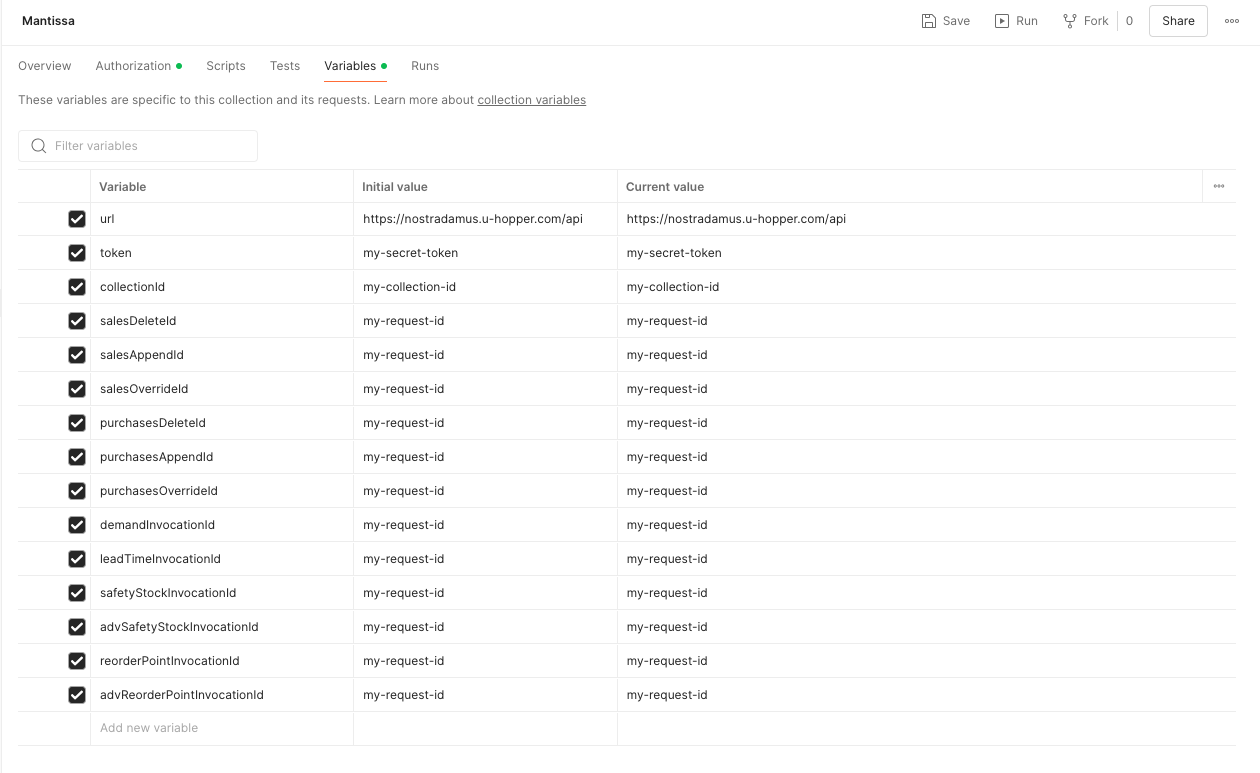
Task: Open the Authorization tab
Action: [x=134, y=66]
